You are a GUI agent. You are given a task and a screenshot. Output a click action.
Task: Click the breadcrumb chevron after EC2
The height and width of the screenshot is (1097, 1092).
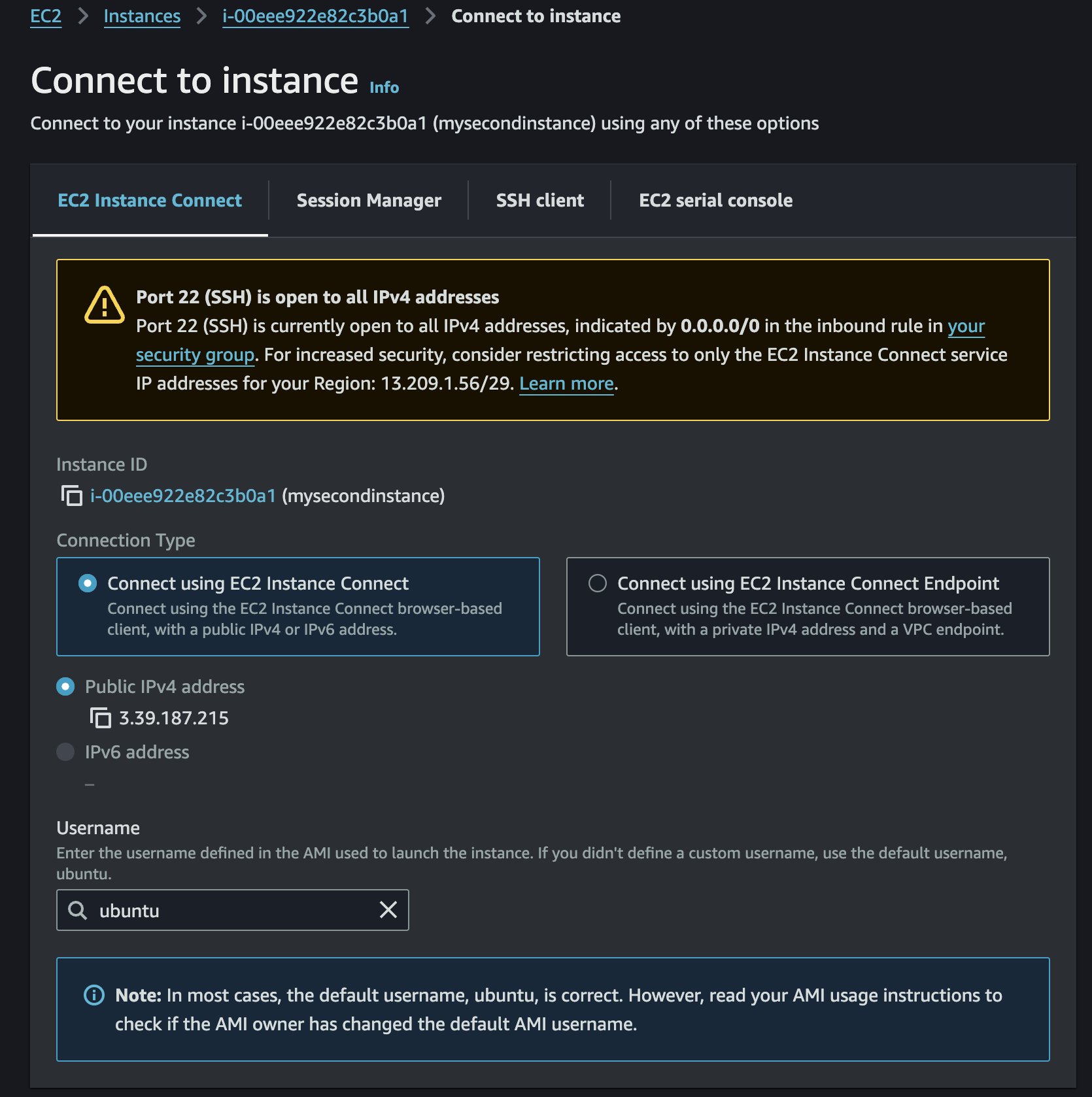[83, 16]
